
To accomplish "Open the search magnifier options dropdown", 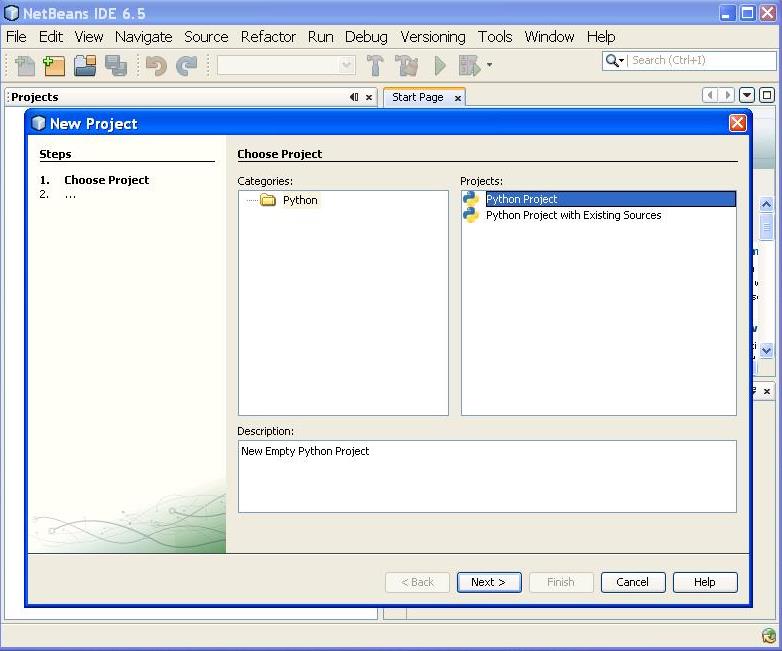I will [615, 60].
